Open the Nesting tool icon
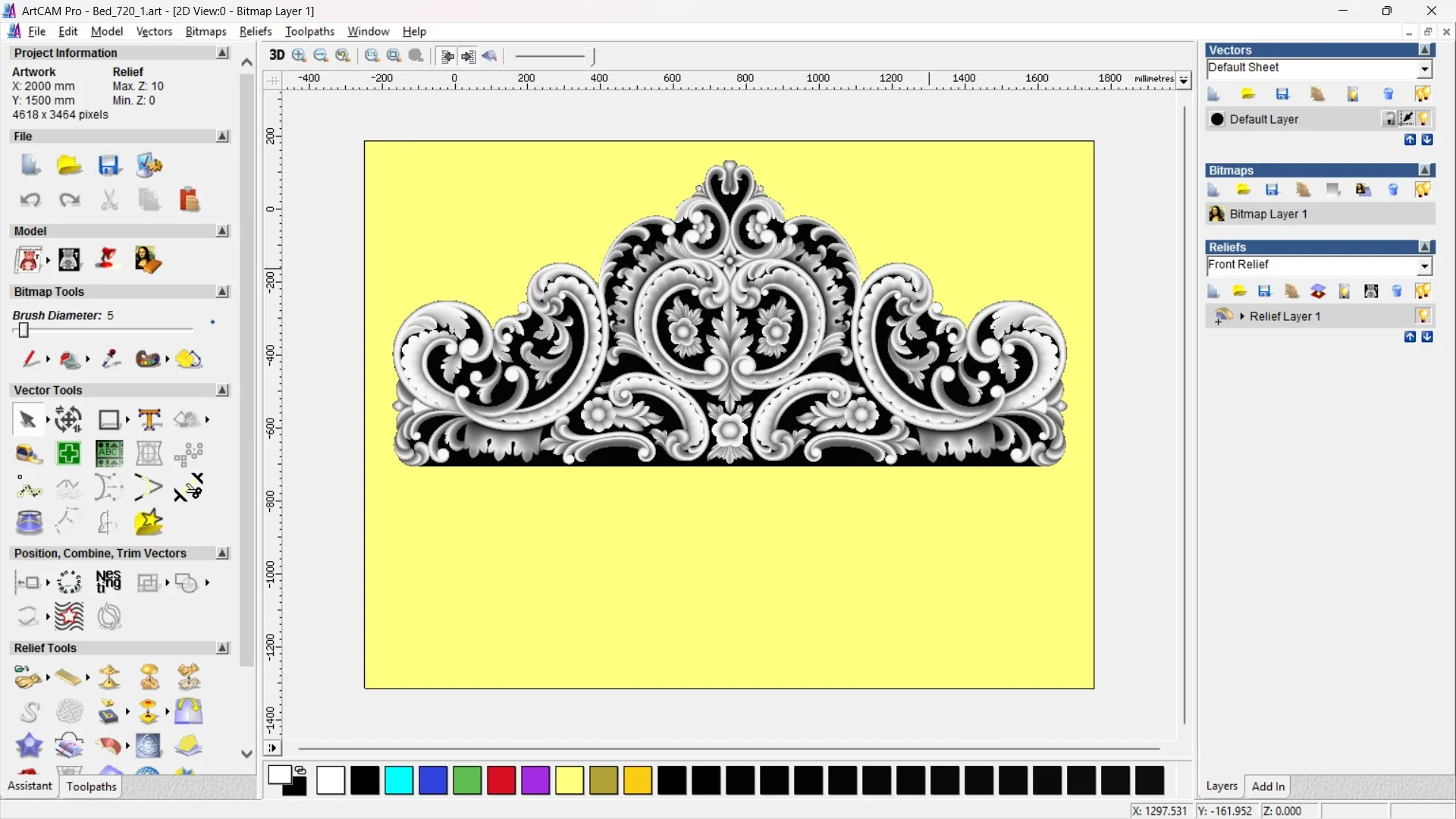Image resolution: width=1456 pixels, height=819 pixels. pyautogui.click(x=108, y=582)
